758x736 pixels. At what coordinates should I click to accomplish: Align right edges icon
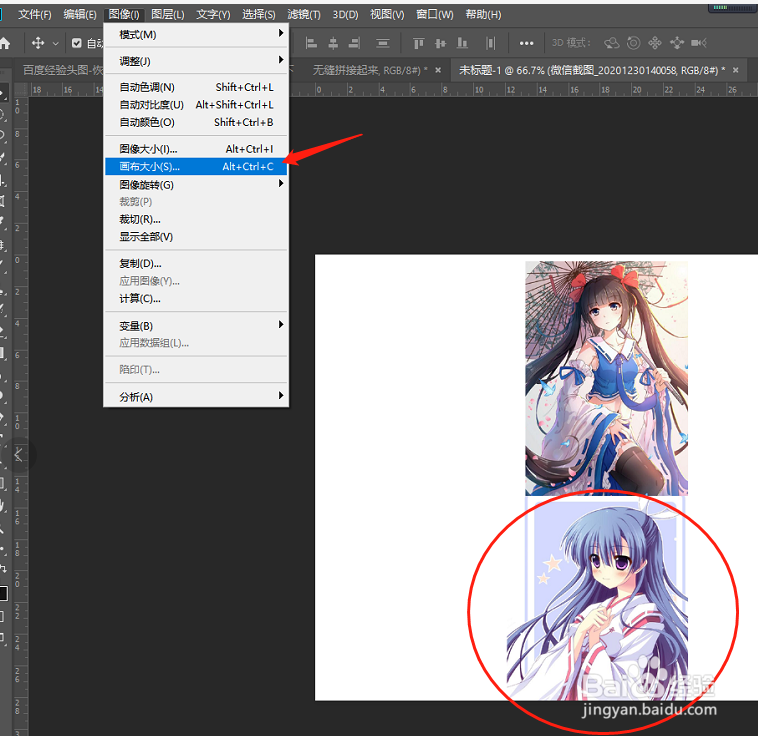point(354,44)
